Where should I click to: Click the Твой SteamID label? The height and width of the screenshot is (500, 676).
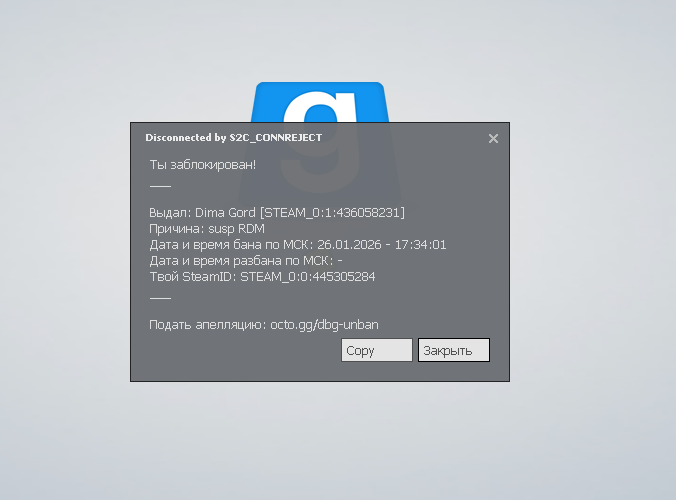[191, 277]
